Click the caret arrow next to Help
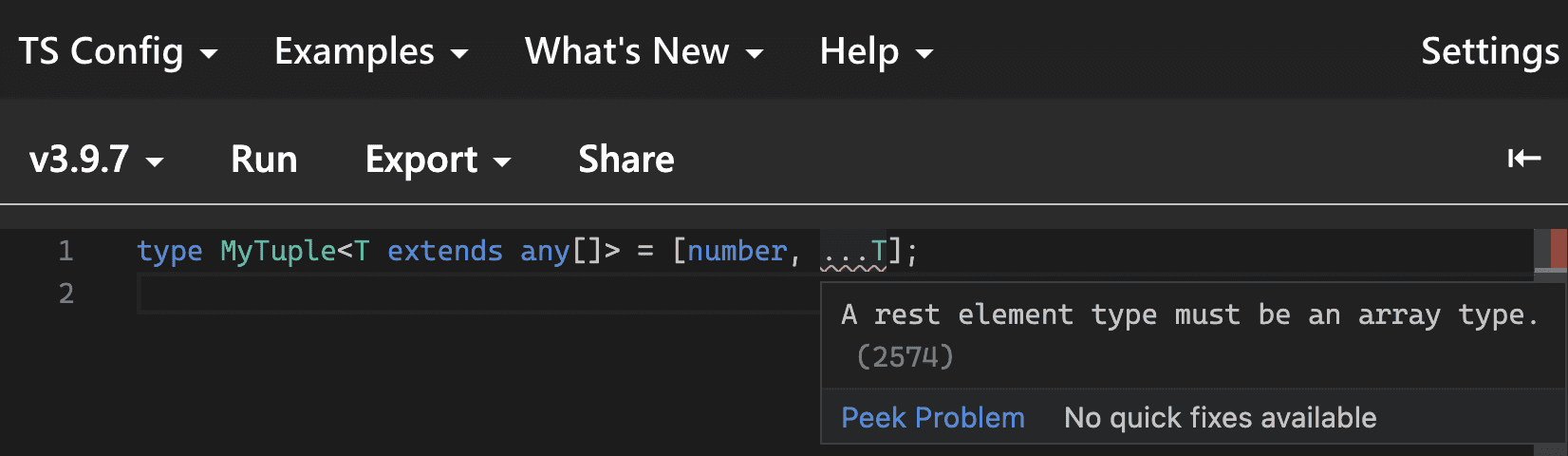The height and width of the screenshot is (456, 1568). click(924, 54)
